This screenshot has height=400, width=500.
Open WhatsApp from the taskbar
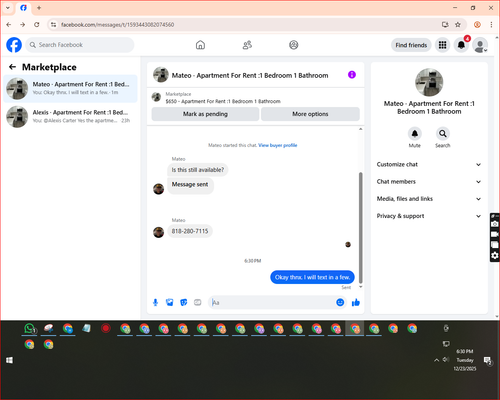[x=30, y=329]
